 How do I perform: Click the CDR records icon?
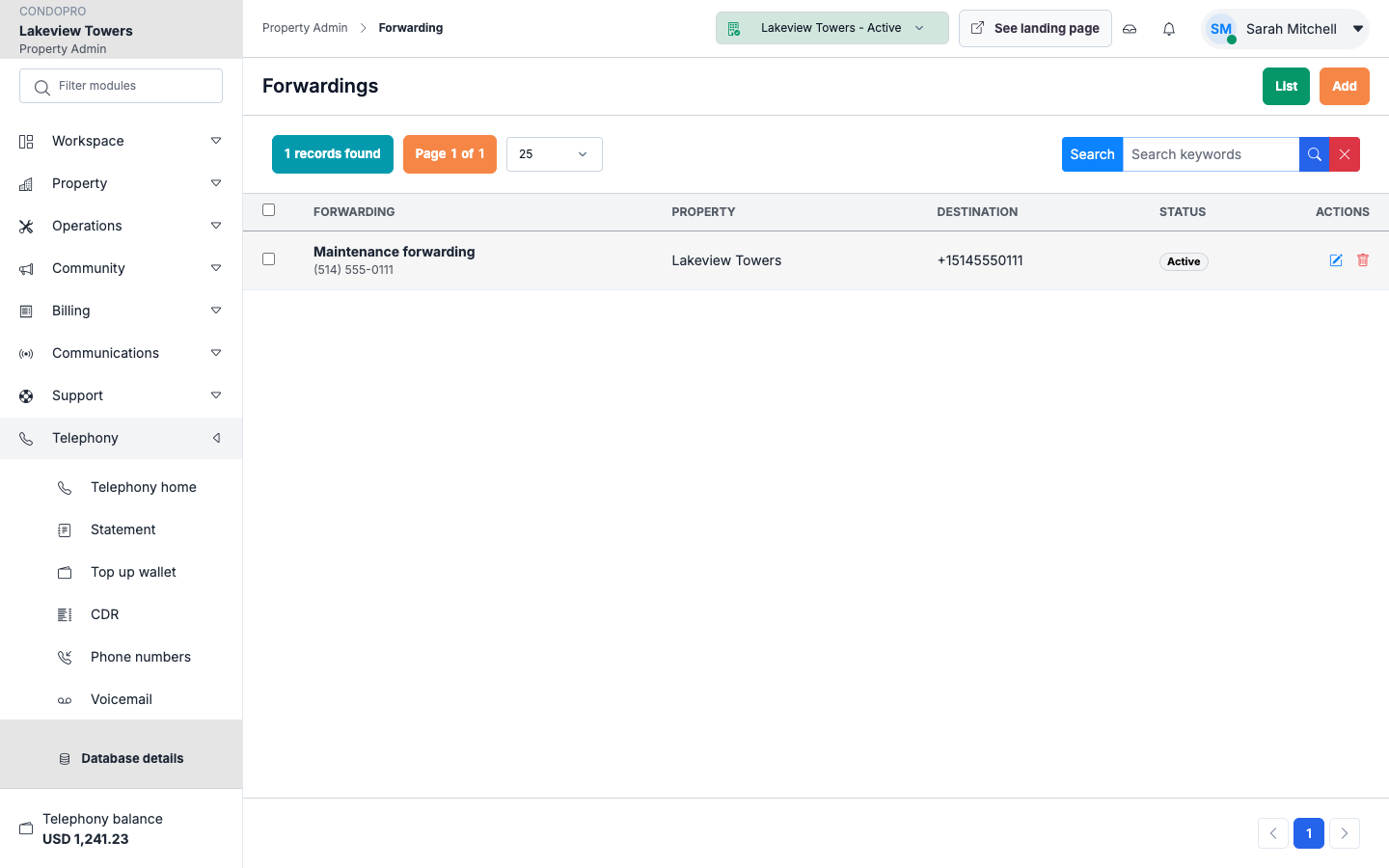(x=65, y=615)
